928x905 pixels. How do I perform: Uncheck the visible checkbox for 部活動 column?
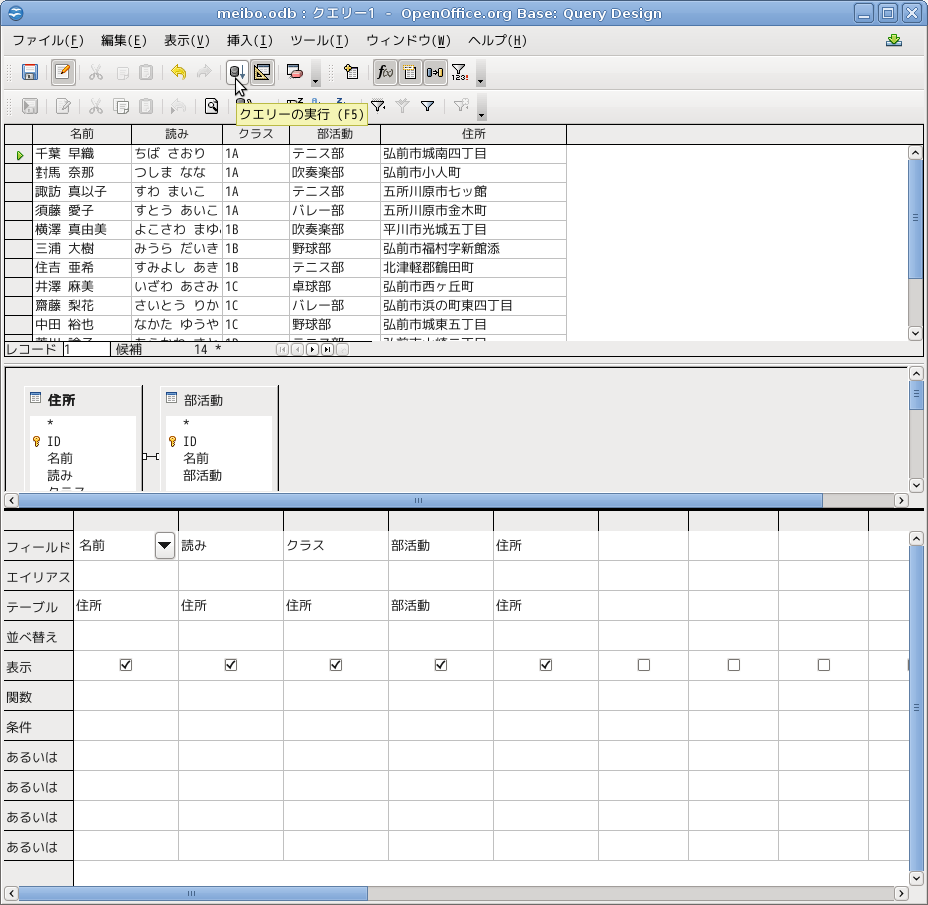pyautogui.click(x=441, y=665)
